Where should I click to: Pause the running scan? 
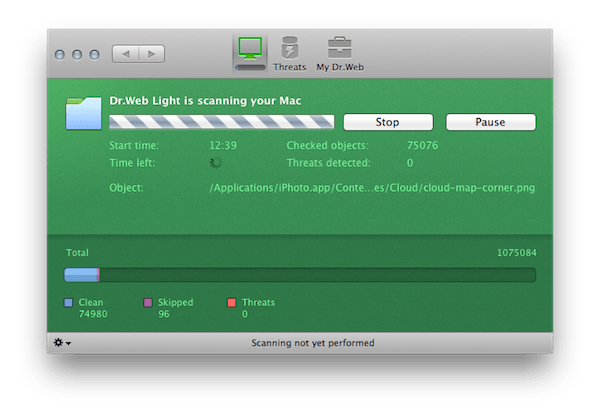coord(491,122)
